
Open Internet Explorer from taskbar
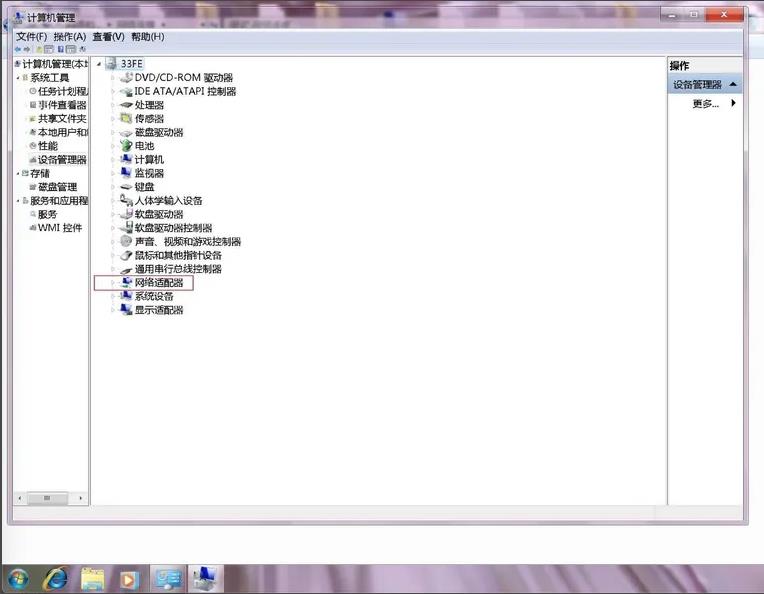pos(57,579)
